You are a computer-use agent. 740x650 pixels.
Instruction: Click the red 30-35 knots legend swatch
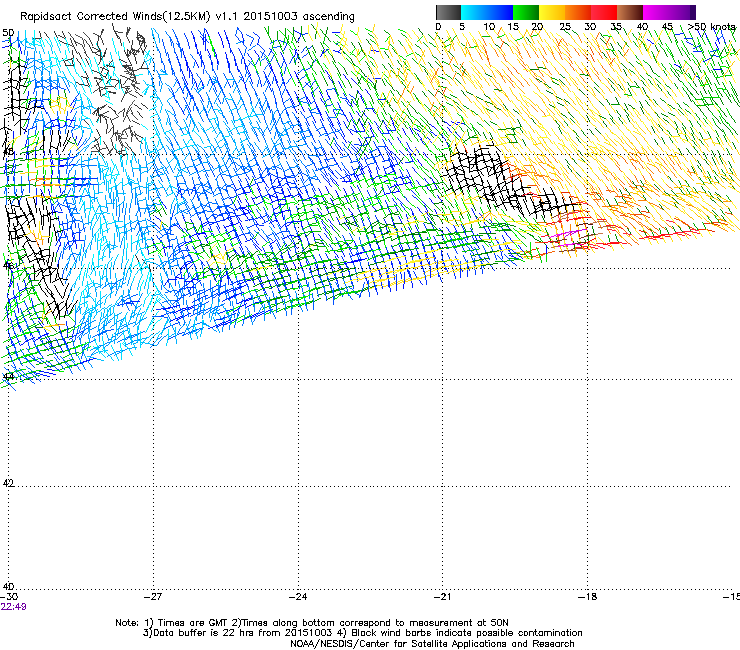pos(604,12)
